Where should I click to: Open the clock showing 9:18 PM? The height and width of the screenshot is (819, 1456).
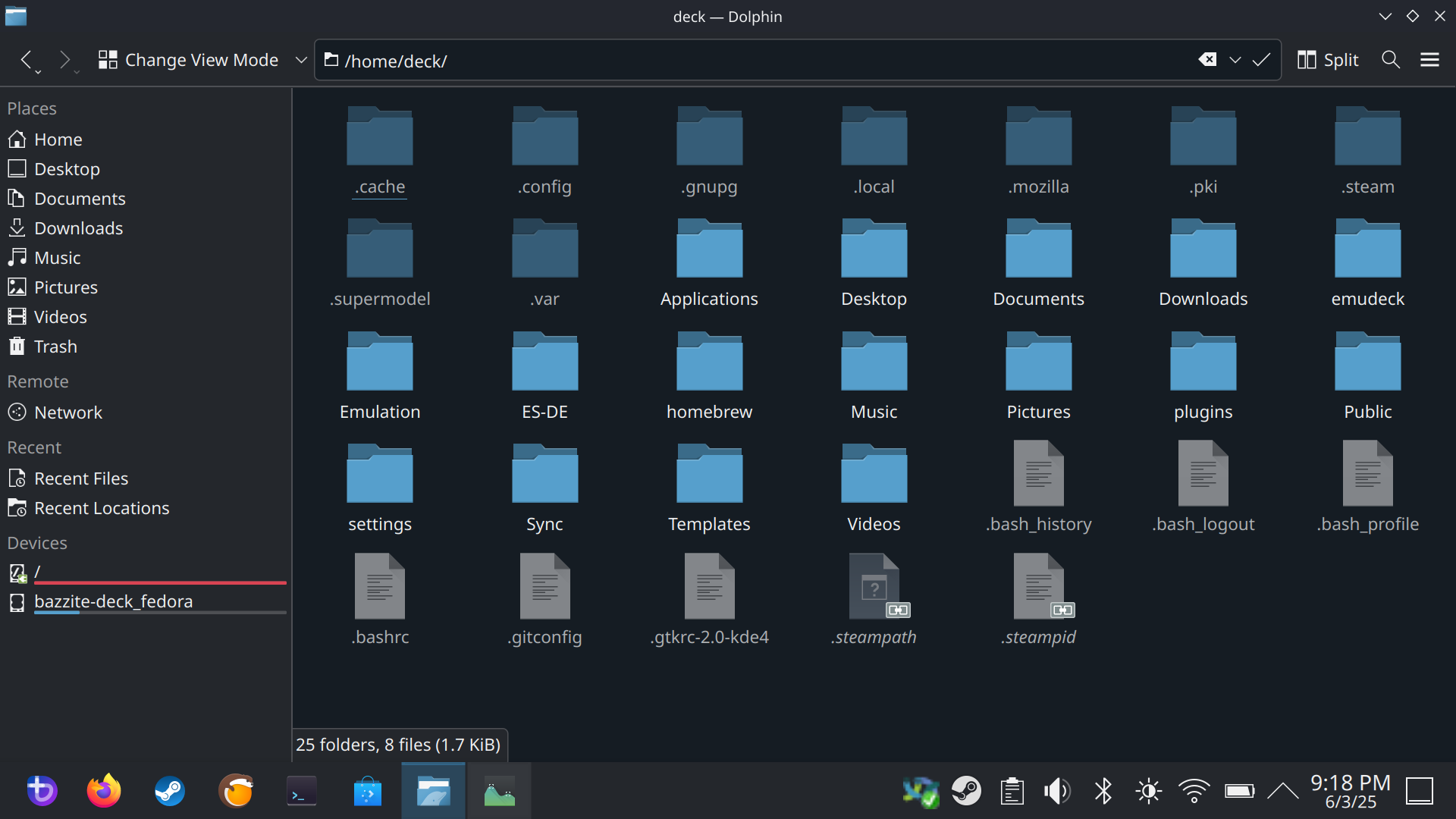(x=1351, y=791)
